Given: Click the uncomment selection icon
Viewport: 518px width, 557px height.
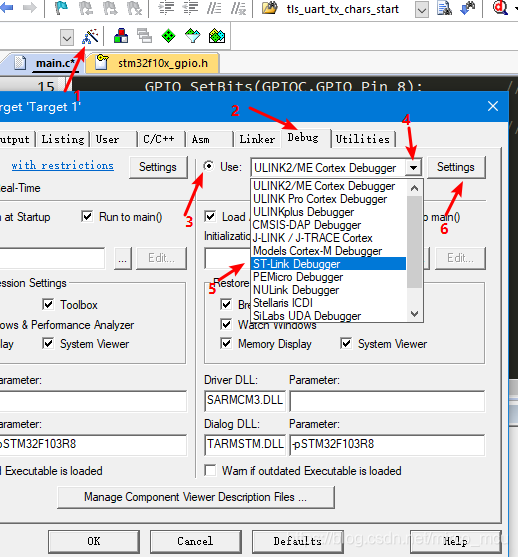Looking at the screenshot, I should [238, 8].
